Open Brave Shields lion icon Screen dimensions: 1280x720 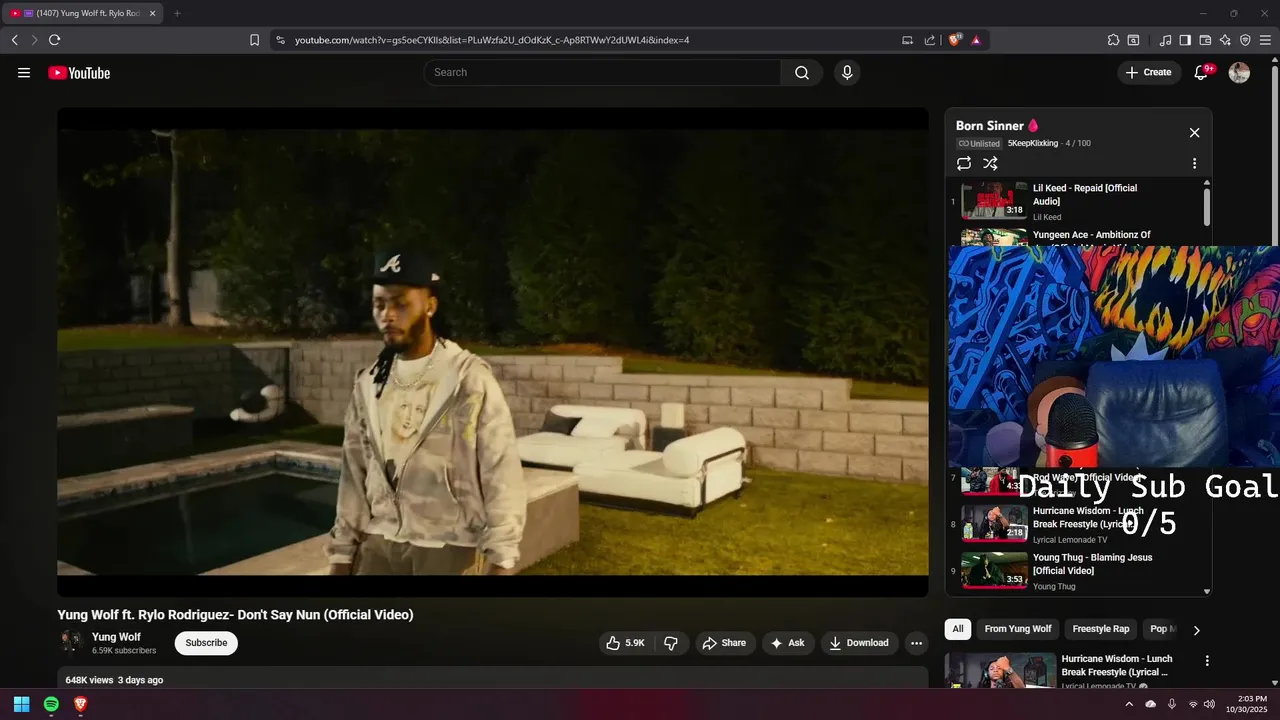coord(954,40)
